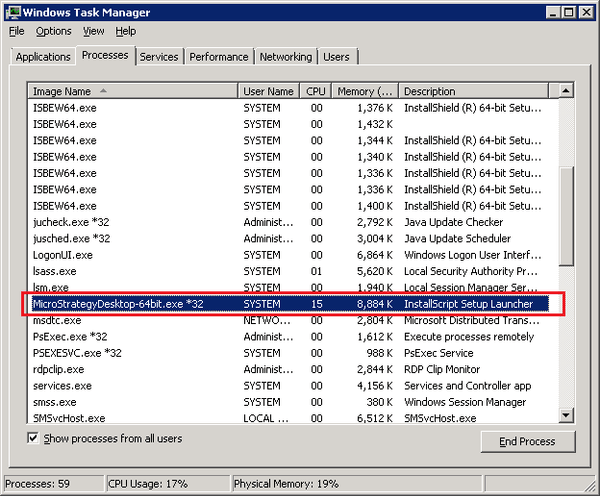Switch to the Services tab
600x496 pixels.
159,57
